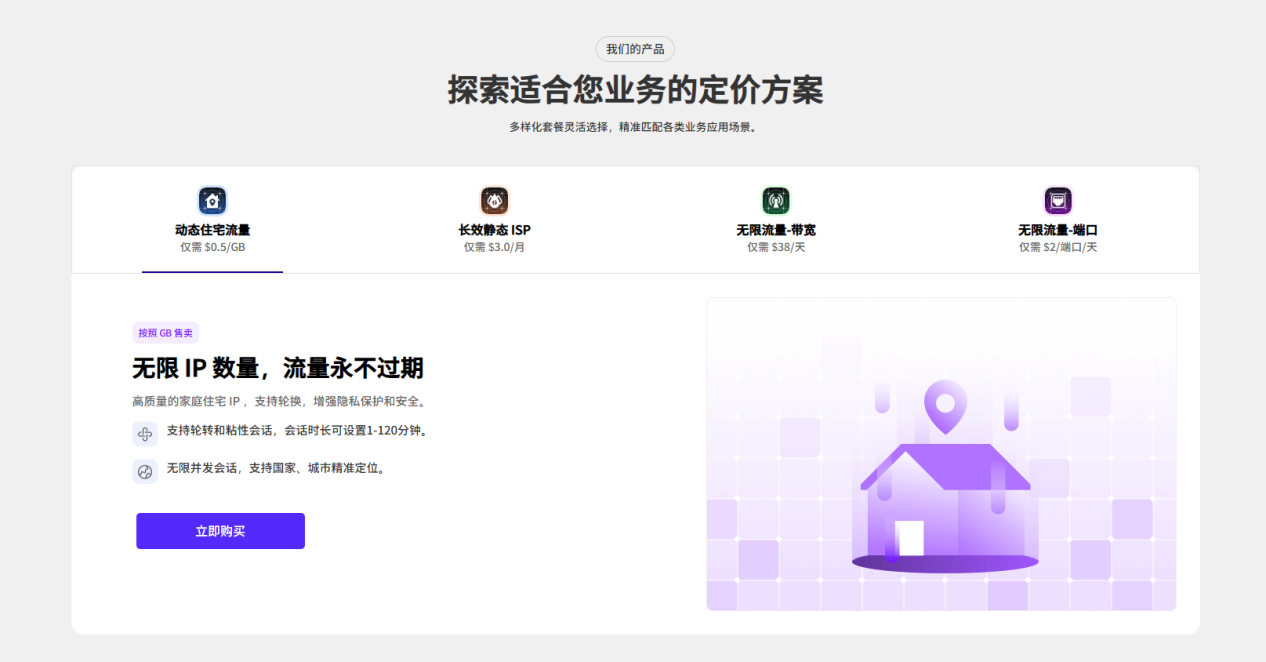
Task: Select the 动态住宅流量 house icon
Action: (x=212, y=200)
